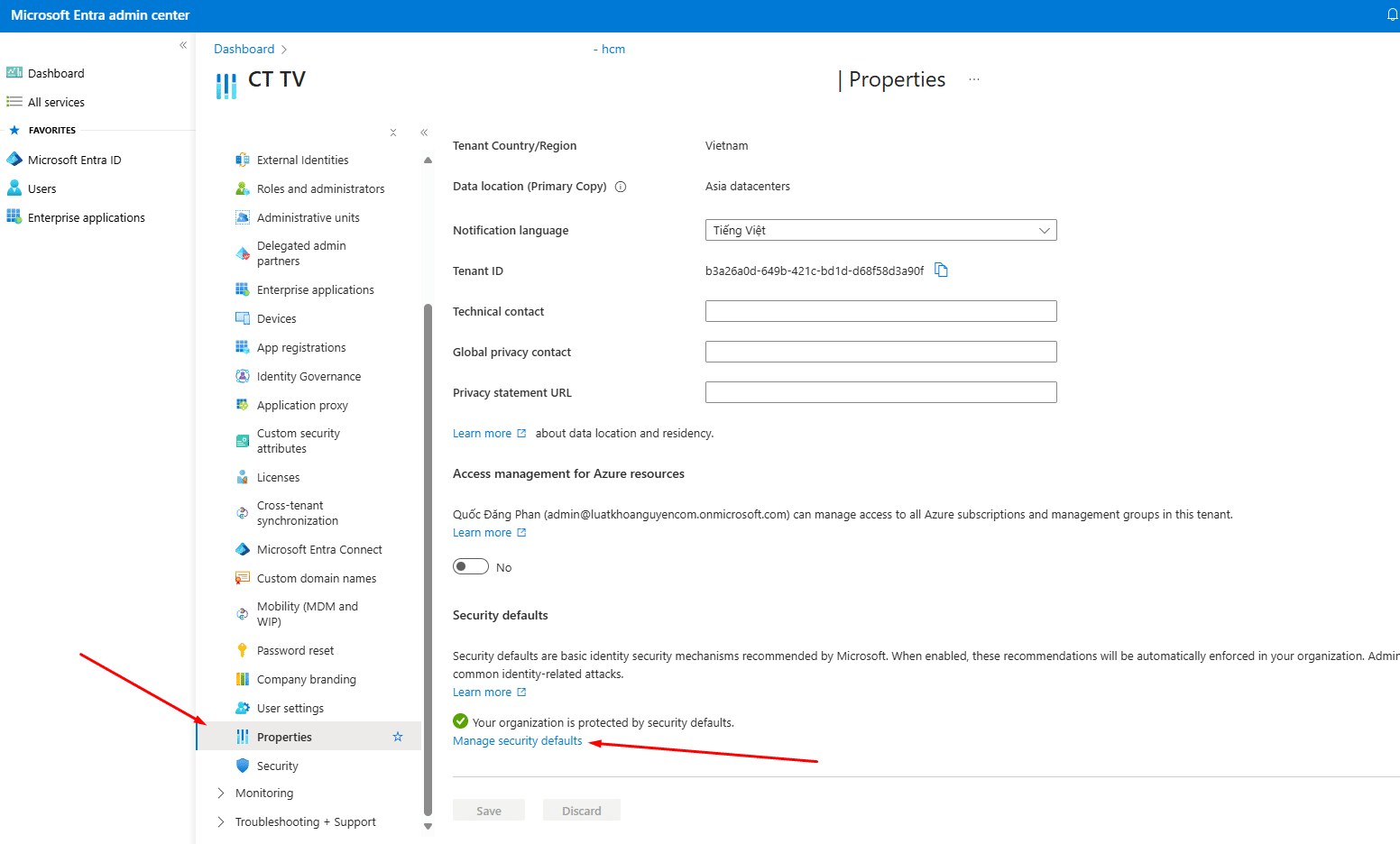This screenshot has width=1400, height=844.
Task: Select the Properties menu item
Action: (309, 737)
